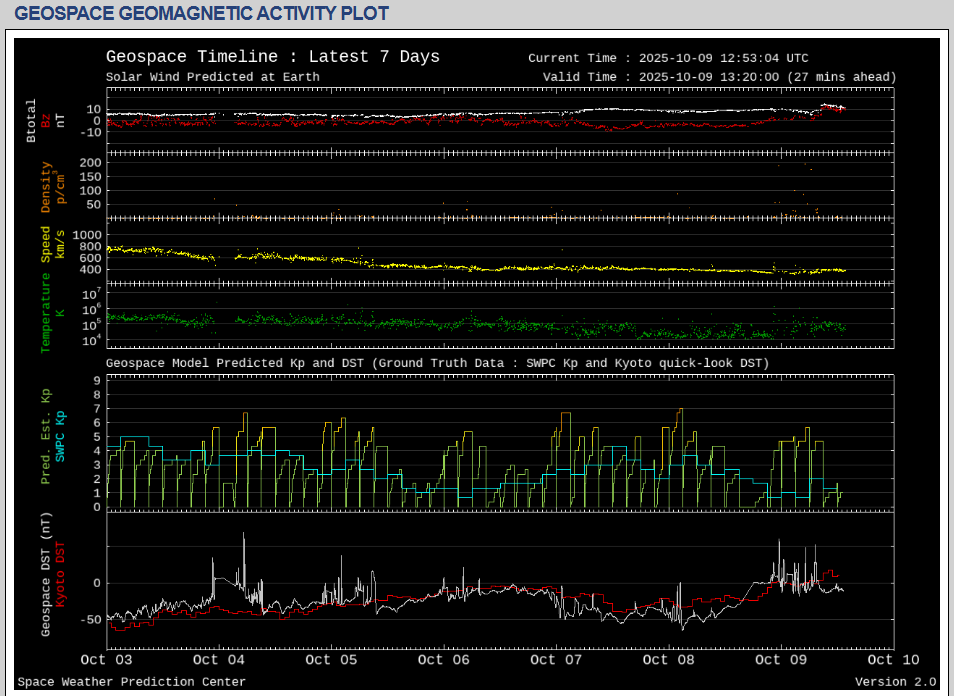Click the cyan SWPC Kp axis label

(60, 436)
